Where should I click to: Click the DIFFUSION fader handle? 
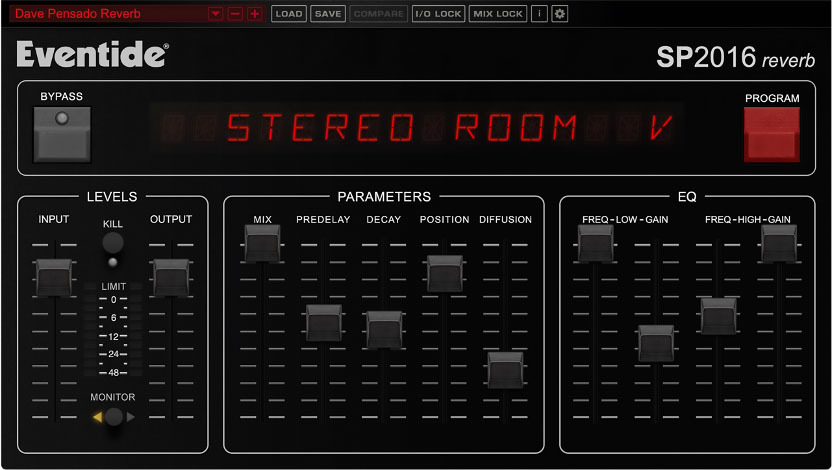tap(505, 370)
